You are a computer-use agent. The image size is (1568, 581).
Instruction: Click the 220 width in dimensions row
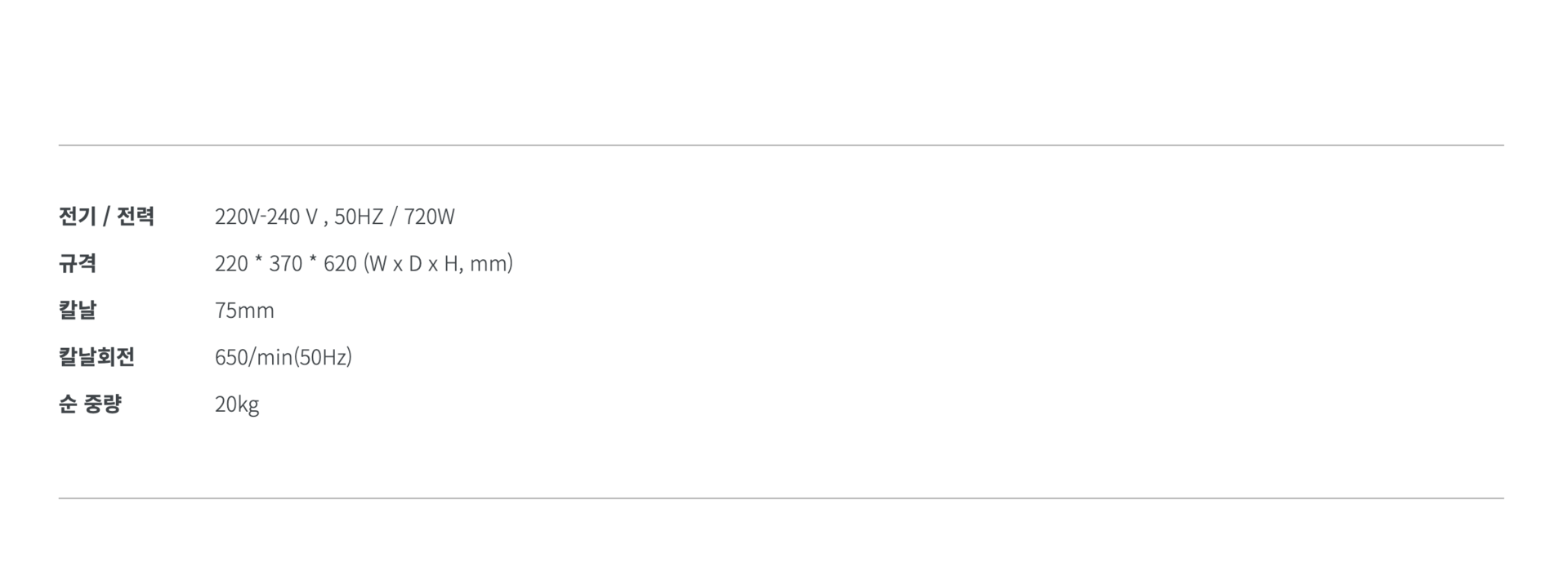231,263
